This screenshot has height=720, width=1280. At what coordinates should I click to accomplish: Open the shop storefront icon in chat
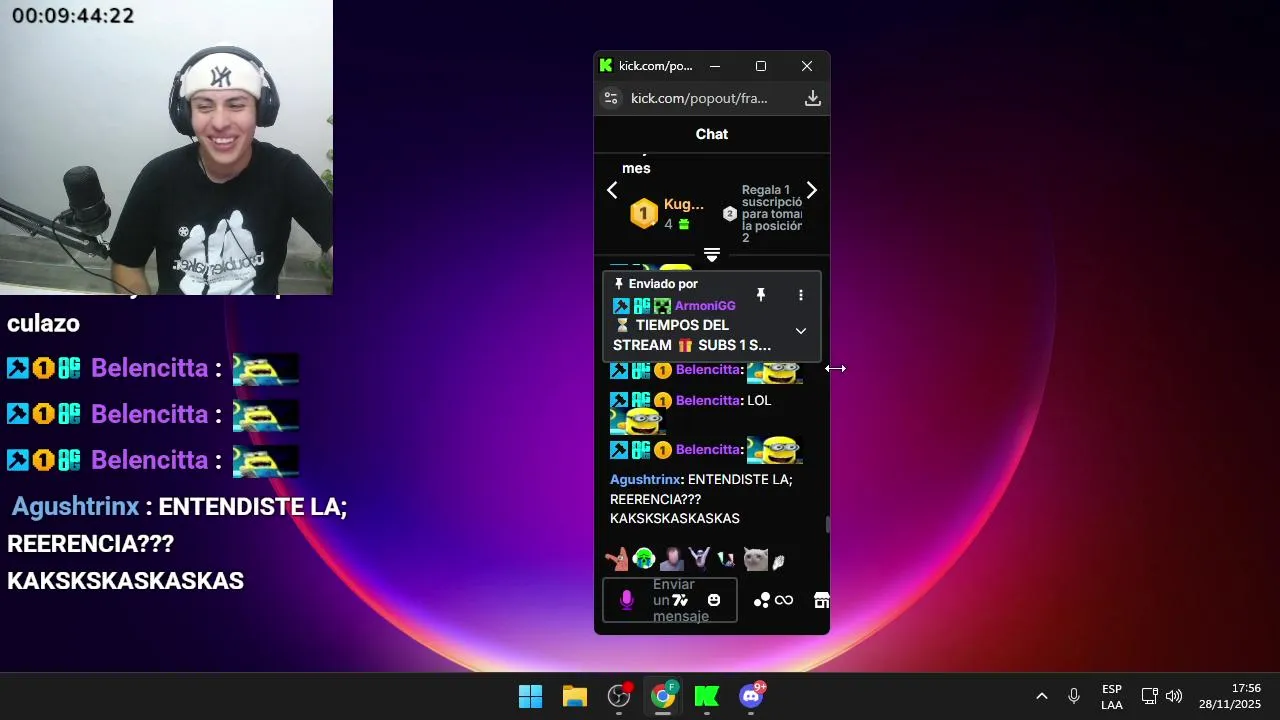pos(821,600)
